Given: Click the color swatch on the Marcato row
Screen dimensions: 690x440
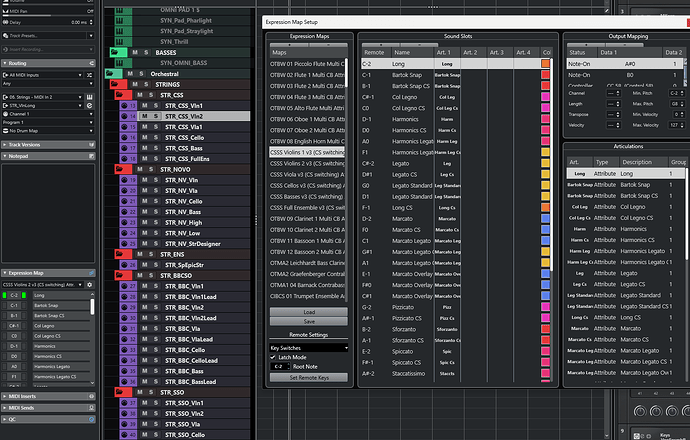Looking at the screenshot, I should click(x=545, y=219).
